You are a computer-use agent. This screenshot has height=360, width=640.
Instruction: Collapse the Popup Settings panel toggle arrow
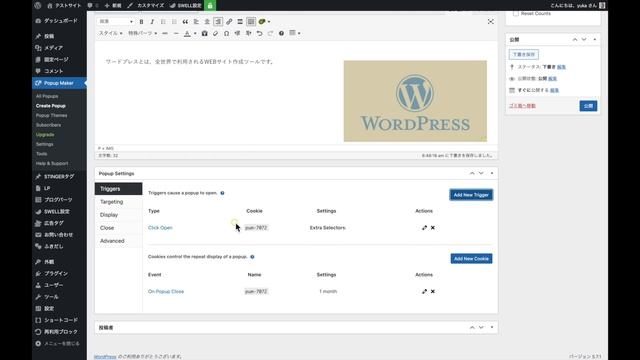[492, 173]
